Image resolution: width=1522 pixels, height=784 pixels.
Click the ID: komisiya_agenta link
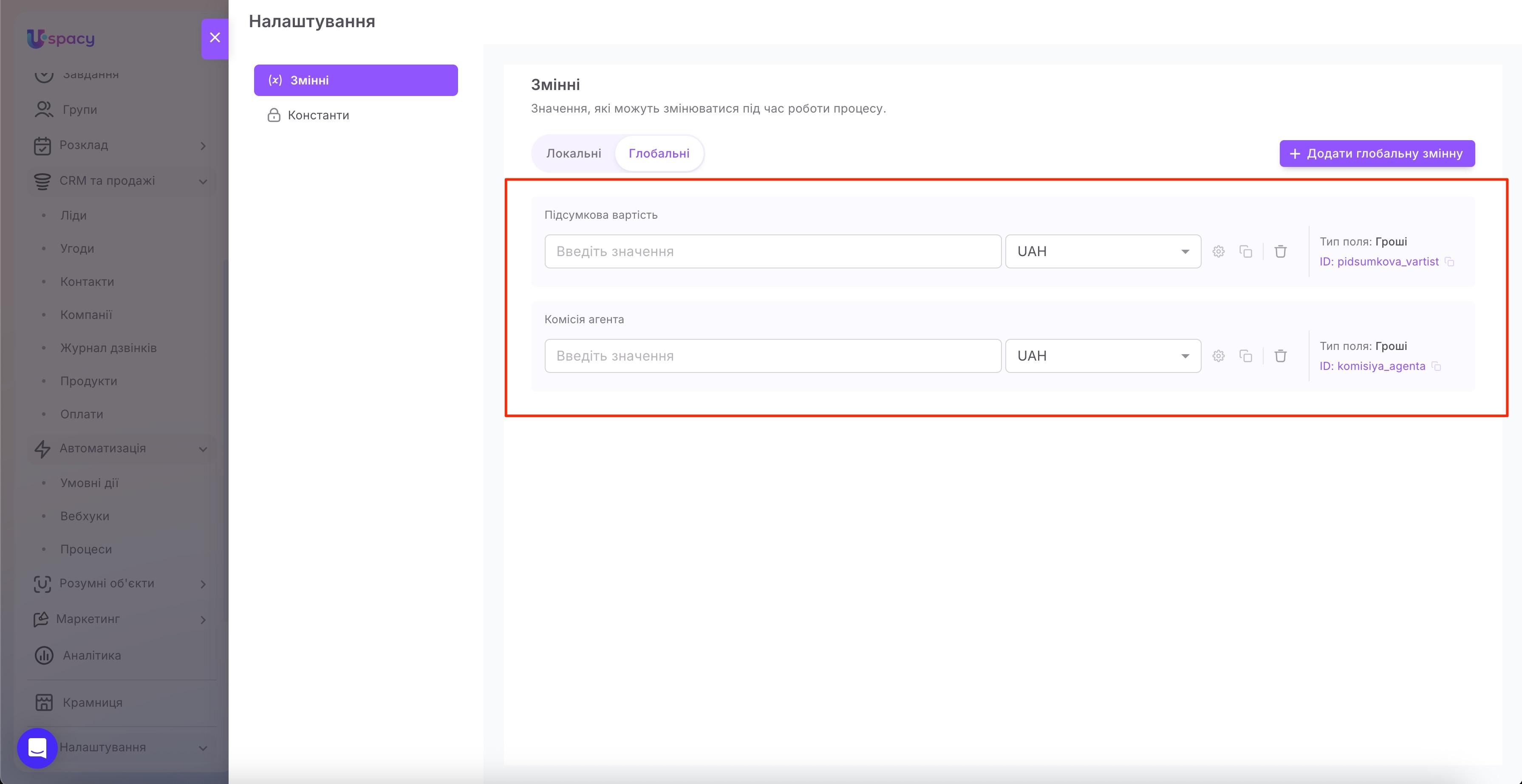[x=1372, y=366]
